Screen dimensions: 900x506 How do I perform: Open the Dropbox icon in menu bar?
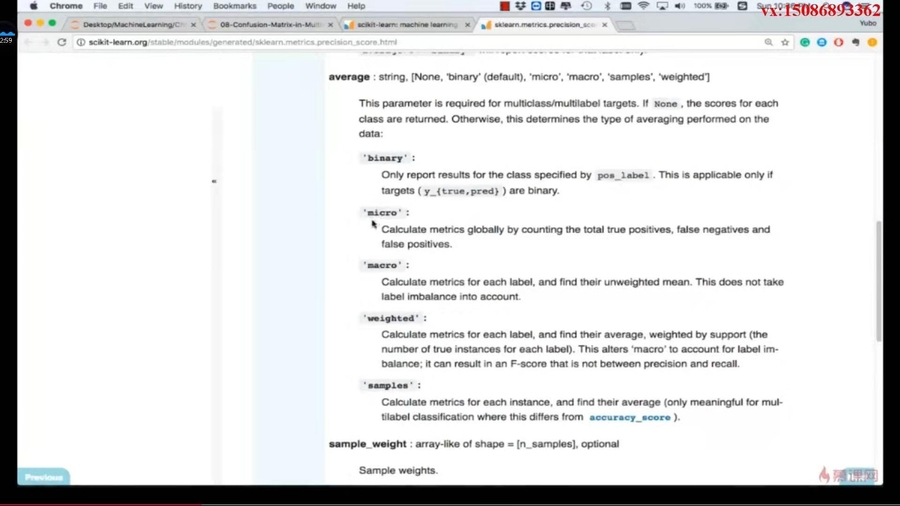pyautogui.click(x=520, y=6)
